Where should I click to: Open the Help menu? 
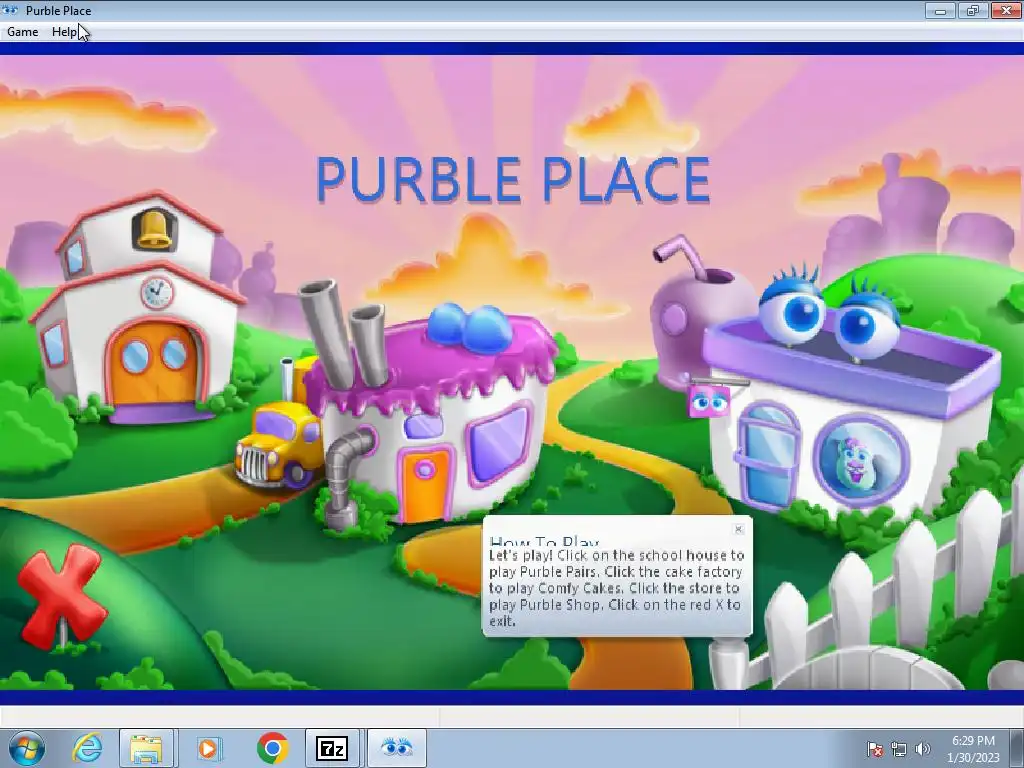point(64,31)
